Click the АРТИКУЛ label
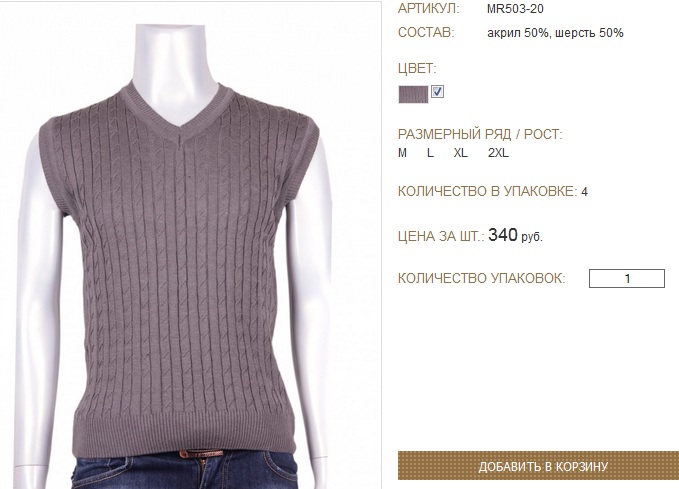 (x=428, y=9)
